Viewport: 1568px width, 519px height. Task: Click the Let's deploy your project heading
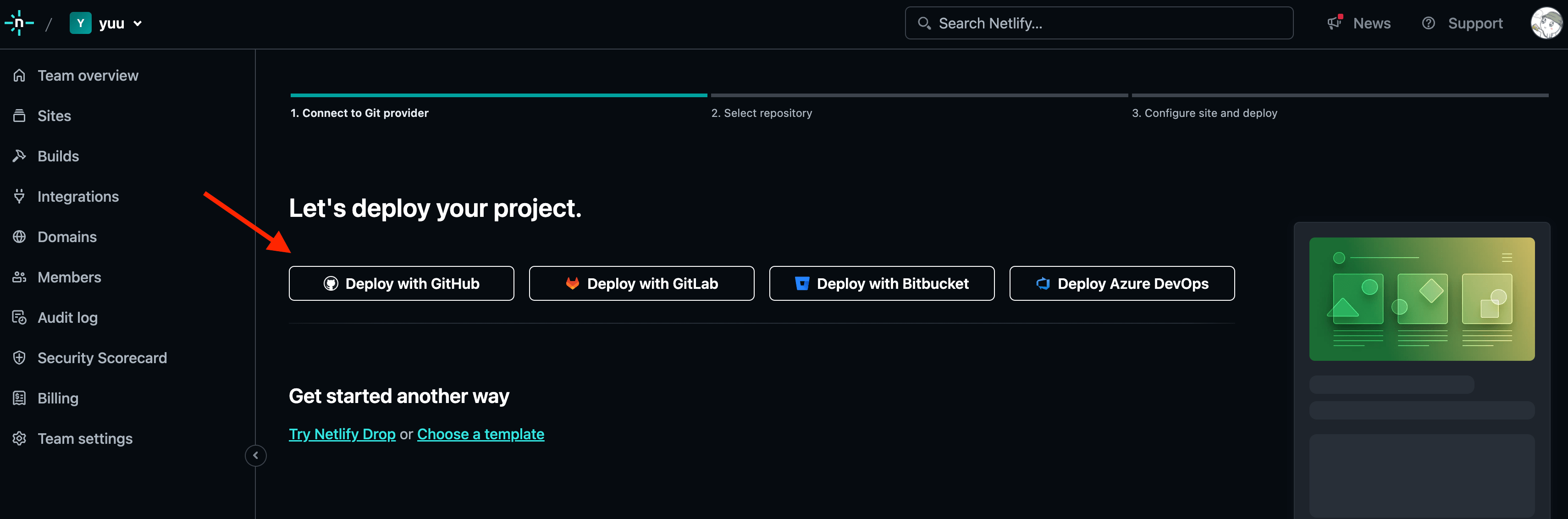[x=435, y=208]
